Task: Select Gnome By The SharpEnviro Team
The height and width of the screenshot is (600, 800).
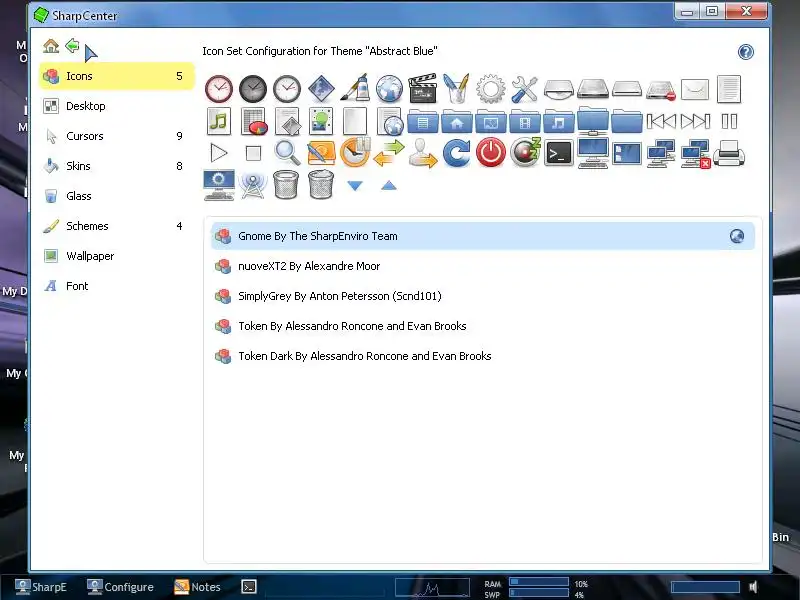Action: (483, 236)
